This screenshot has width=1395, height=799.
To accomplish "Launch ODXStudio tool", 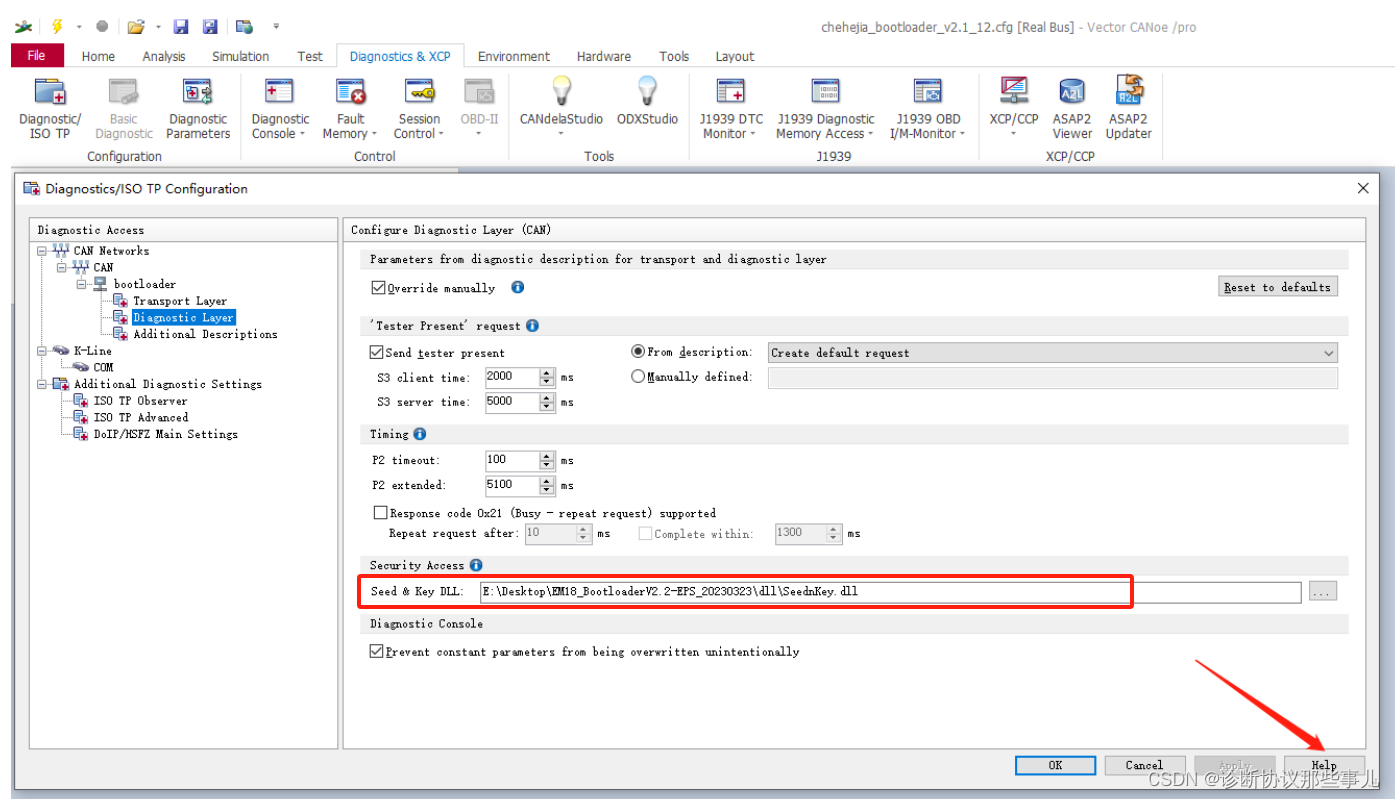I will pos(647,101).
